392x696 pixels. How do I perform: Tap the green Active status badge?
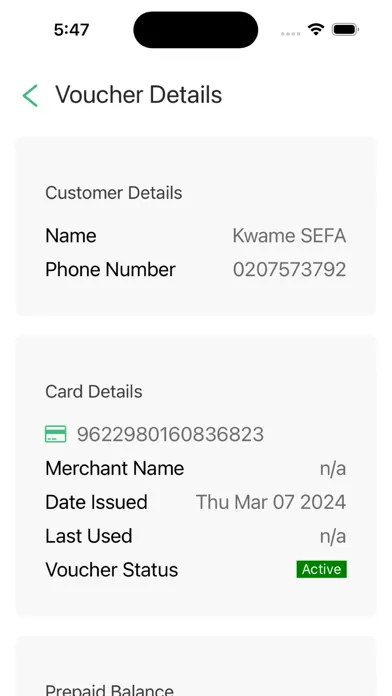(x=321, y=569)
